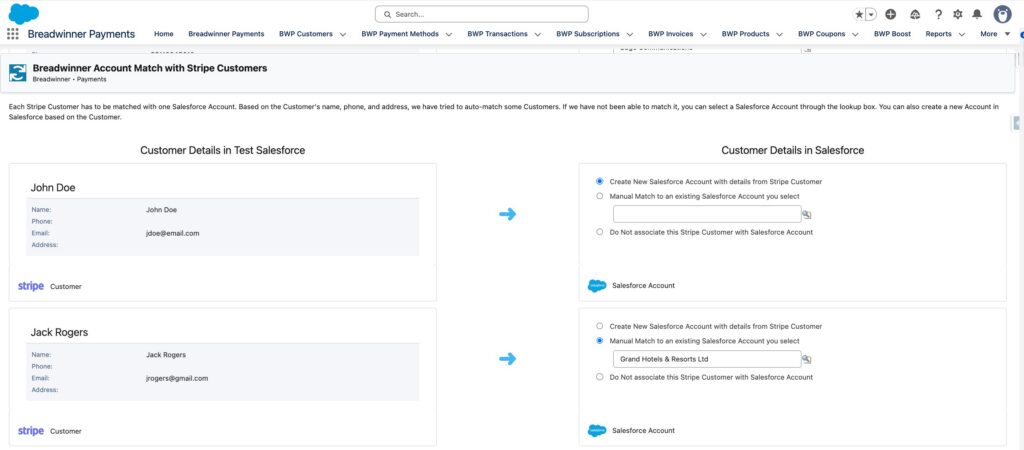Viewport: 1024px width, 450px height.
Task: Click the Grand Hotels & Resorts Ltd lookup field
Action: [x=707, y=359]
